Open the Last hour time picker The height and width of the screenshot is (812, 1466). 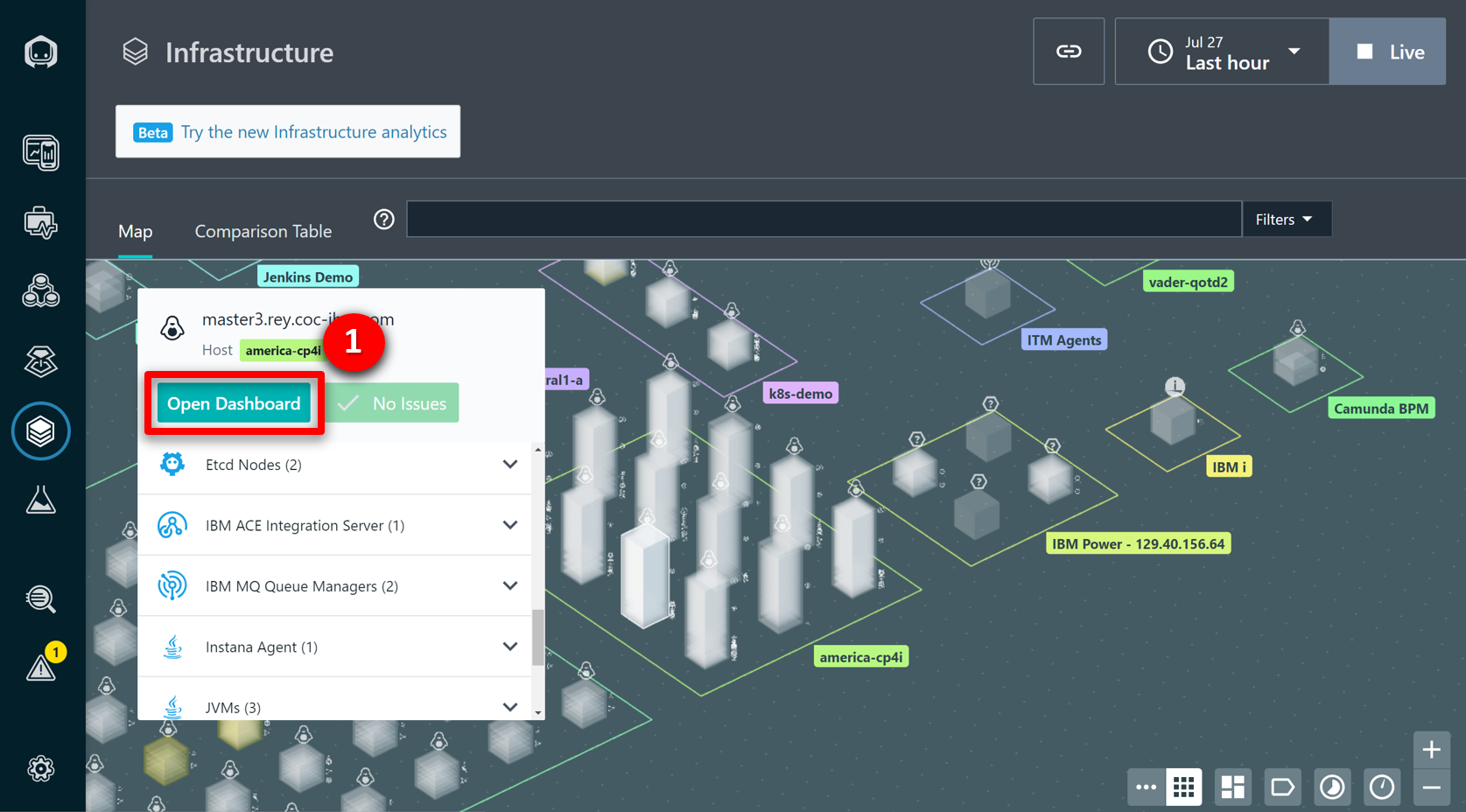(x=1223, y=52)
